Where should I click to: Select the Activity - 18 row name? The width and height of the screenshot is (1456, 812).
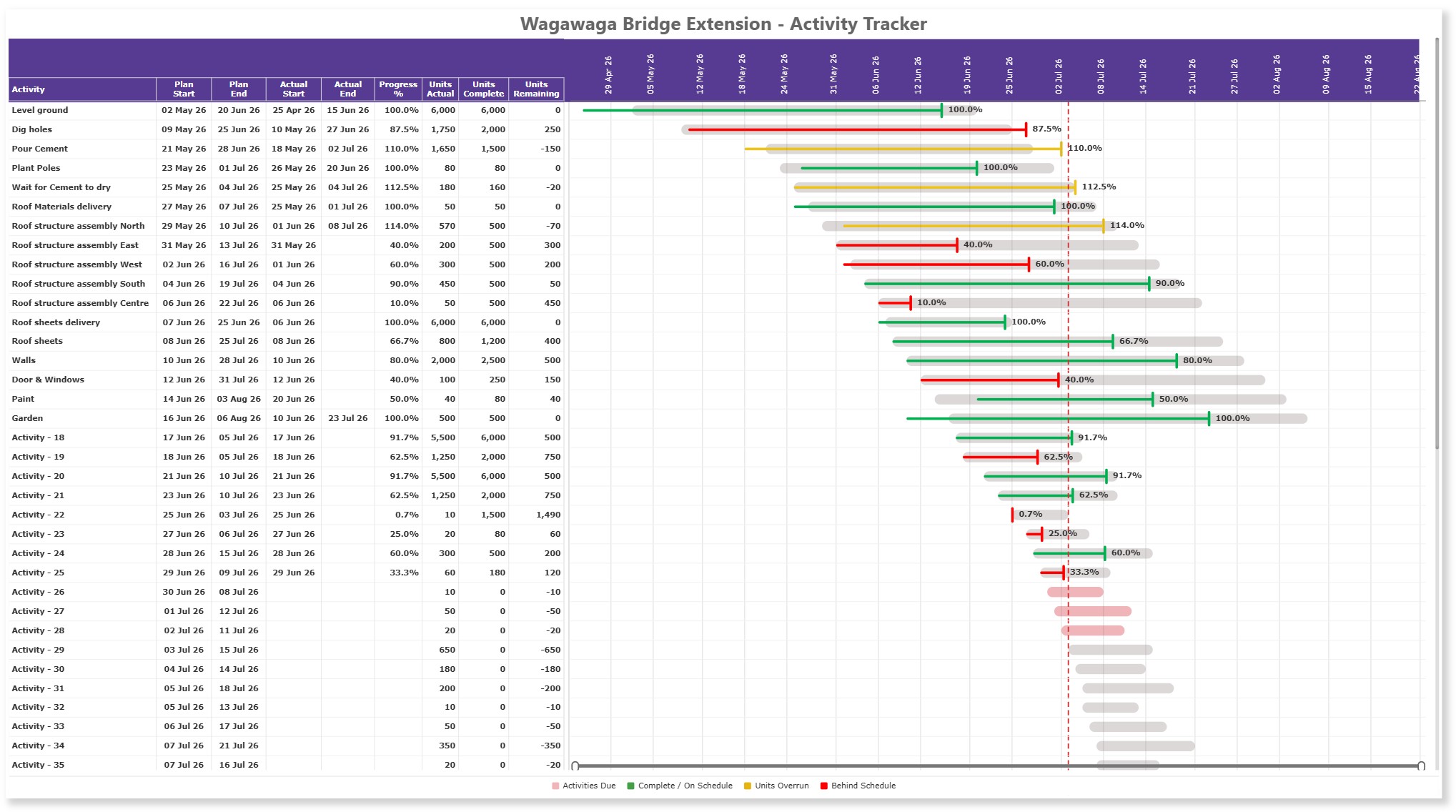pyautogui.click(x=38, y=437)
